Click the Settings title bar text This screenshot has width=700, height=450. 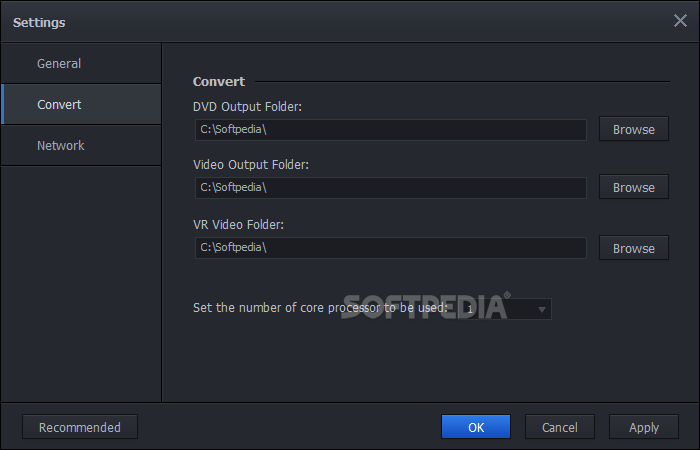39,22
